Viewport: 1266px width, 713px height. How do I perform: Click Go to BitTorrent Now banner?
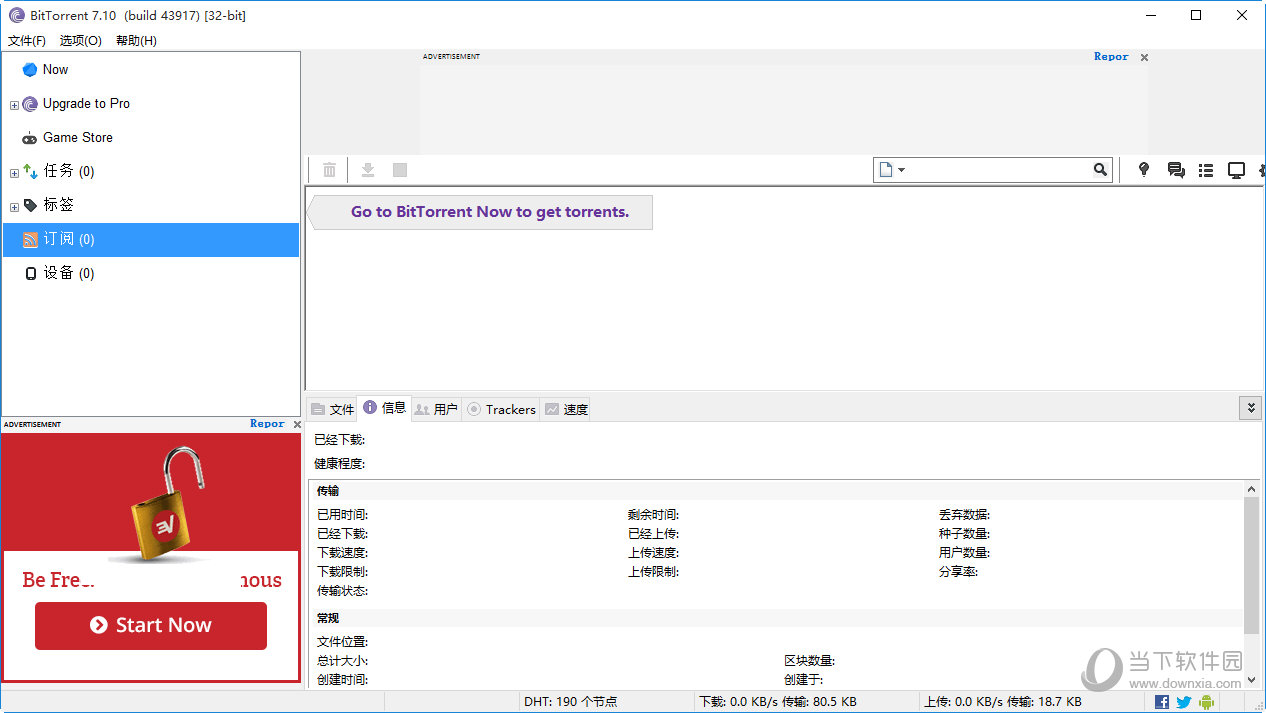click(480, 212)
